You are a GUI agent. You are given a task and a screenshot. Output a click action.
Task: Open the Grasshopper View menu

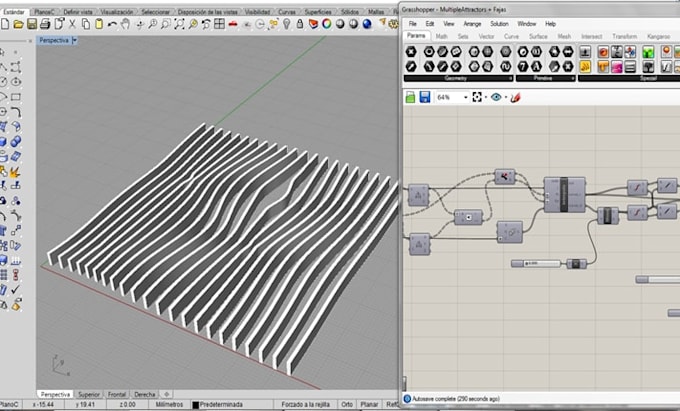click(448, 24)
